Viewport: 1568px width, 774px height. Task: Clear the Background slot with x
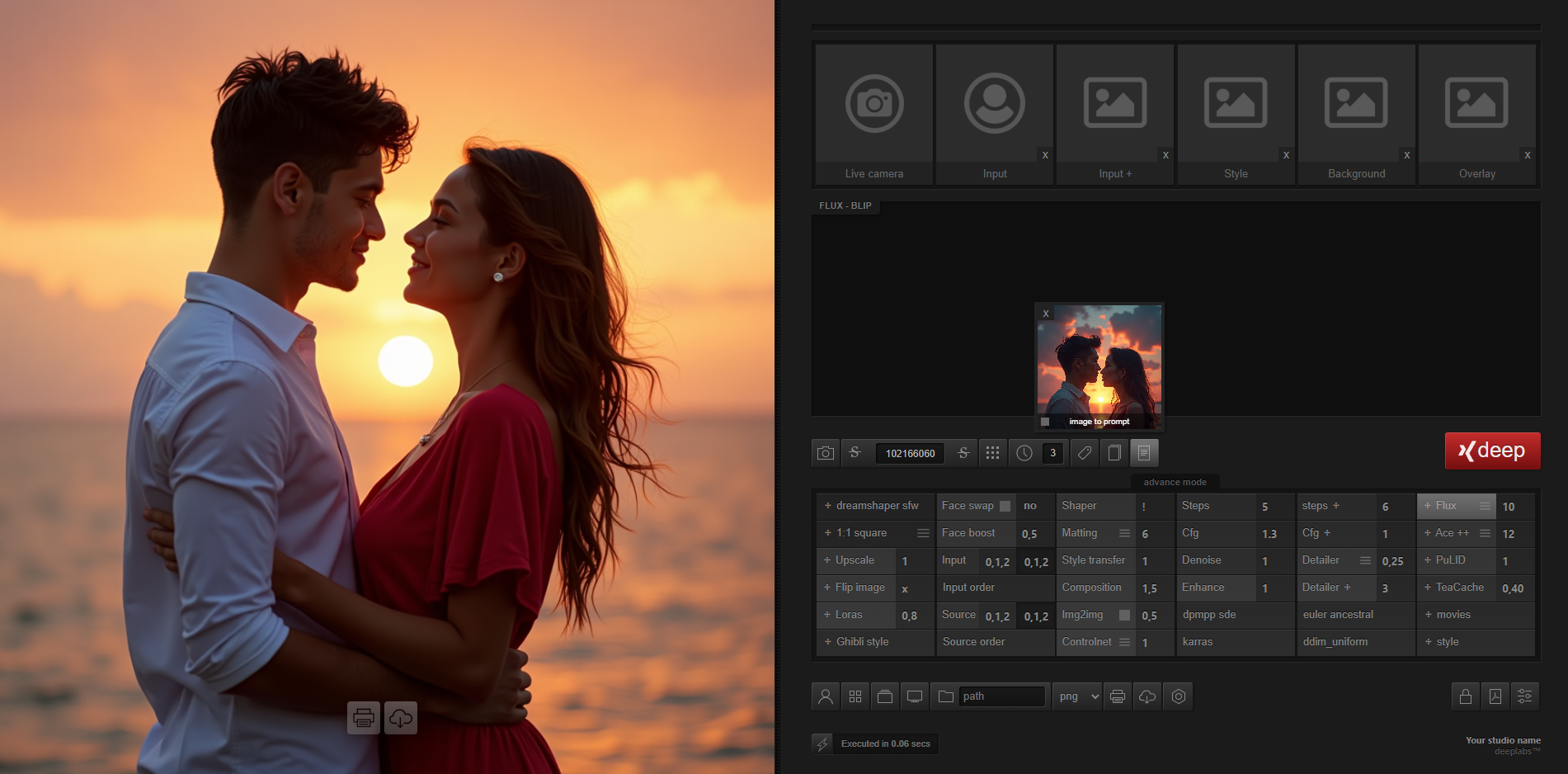pos(1406,155)
